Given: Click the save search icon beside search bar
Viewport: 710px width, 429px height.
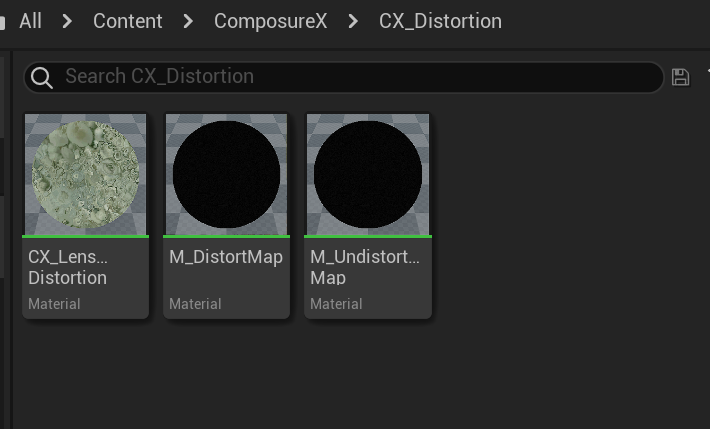Looking at the screenshot, I should (x=680, y=77).
